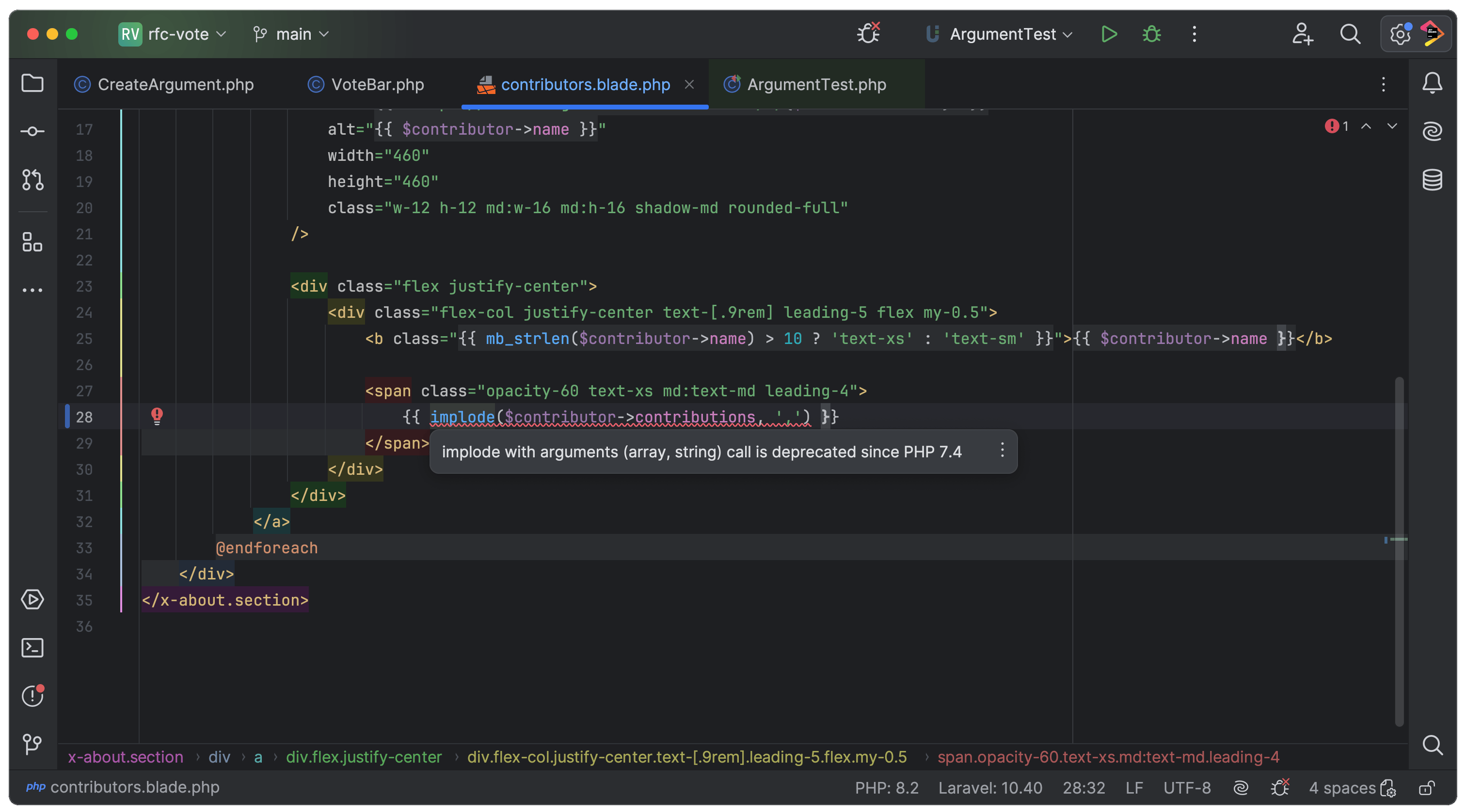Open the ArgumentTest run configuration dropdown

(x=1001, y=34)
